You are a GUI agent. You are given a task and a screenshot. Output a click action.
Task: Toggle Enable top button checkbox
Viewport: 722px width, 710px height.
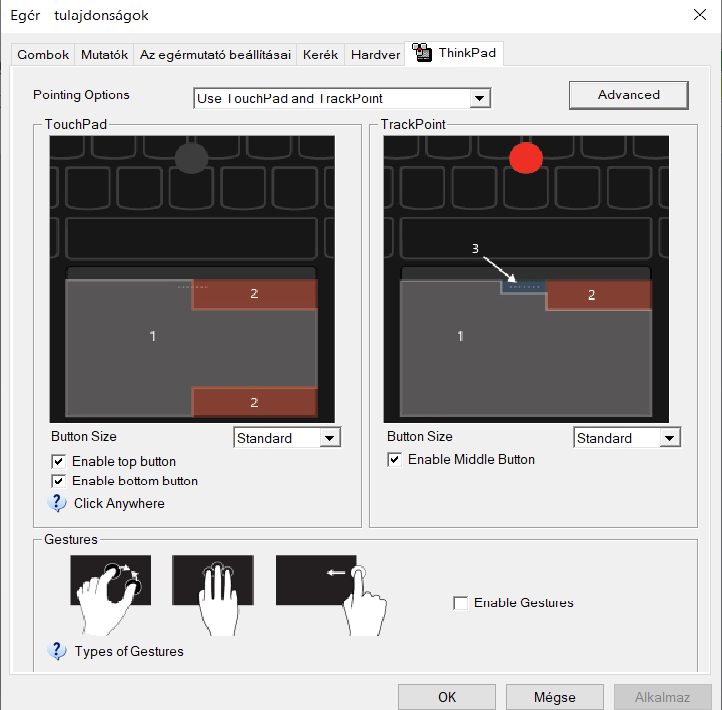[x=58, y=461]
